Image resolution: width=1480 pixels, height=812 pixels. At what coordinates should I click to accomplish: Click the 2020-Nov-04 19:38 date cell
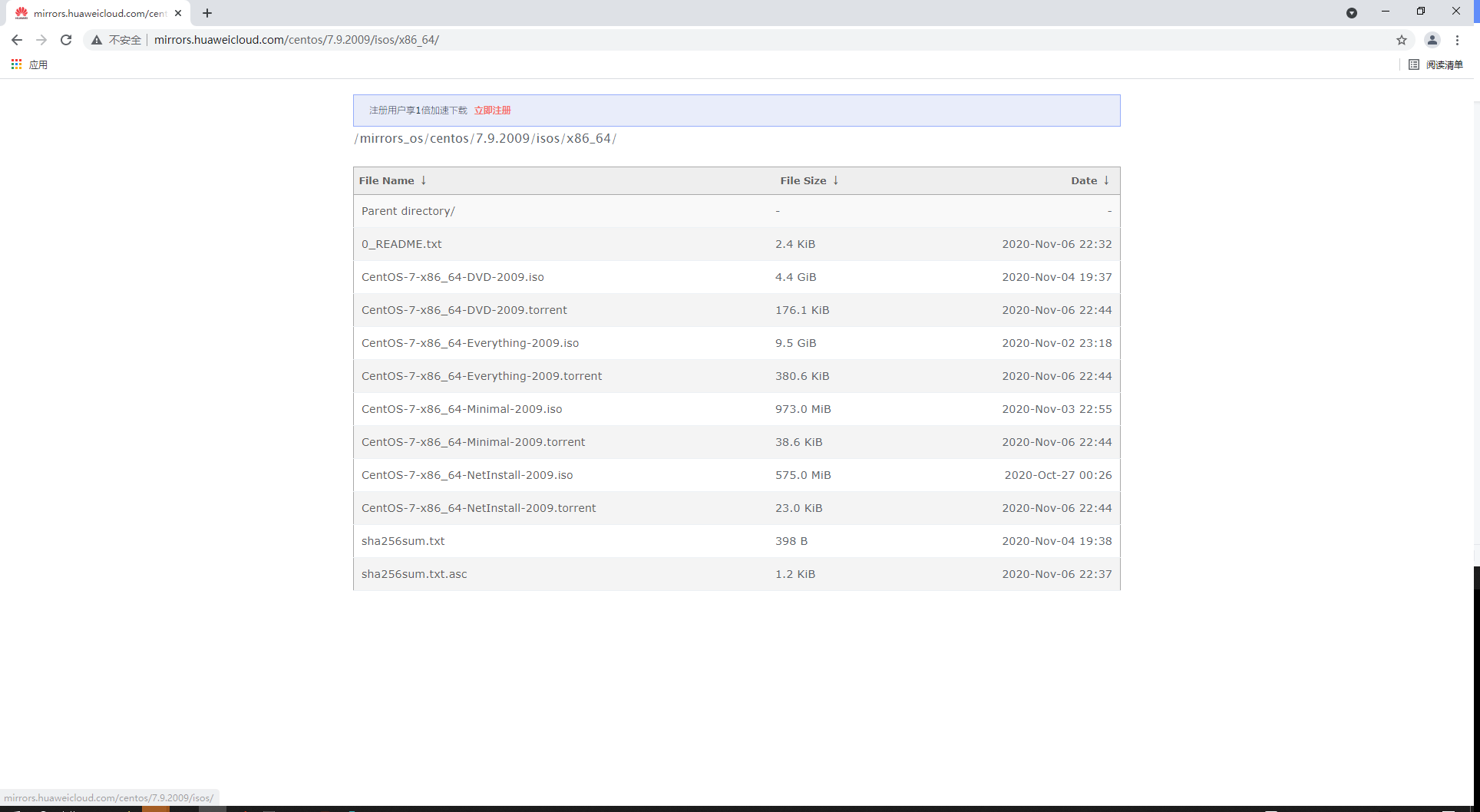(1057, 541)
